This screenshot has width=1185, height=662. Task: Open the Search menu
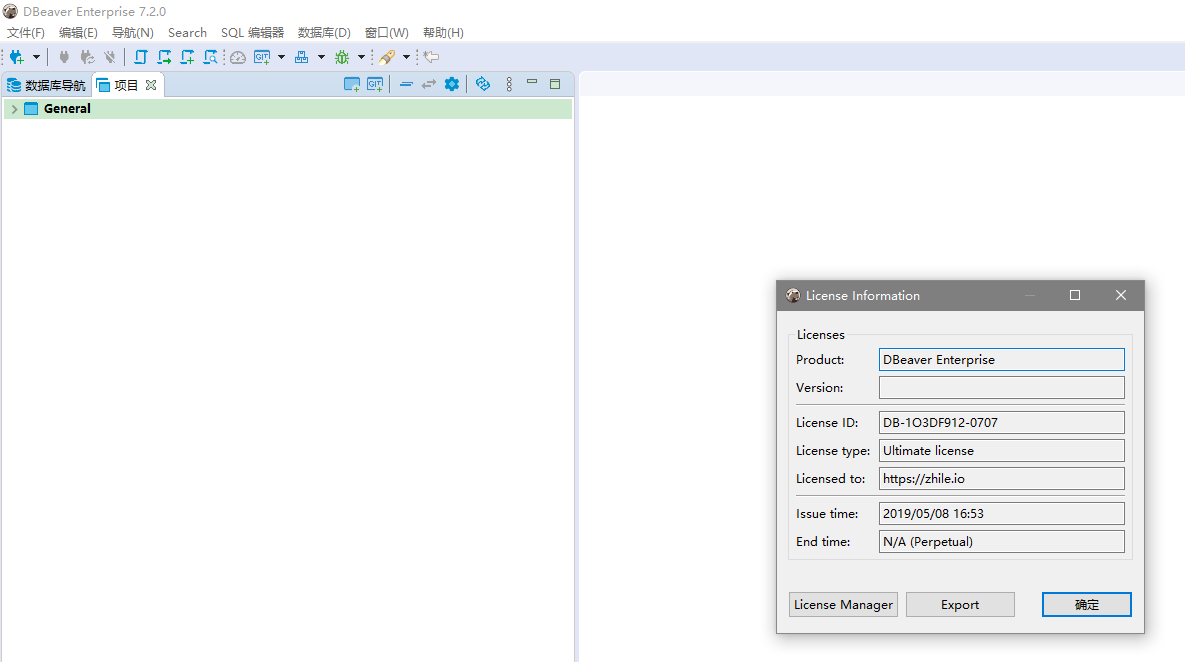[x=187, y=32]
